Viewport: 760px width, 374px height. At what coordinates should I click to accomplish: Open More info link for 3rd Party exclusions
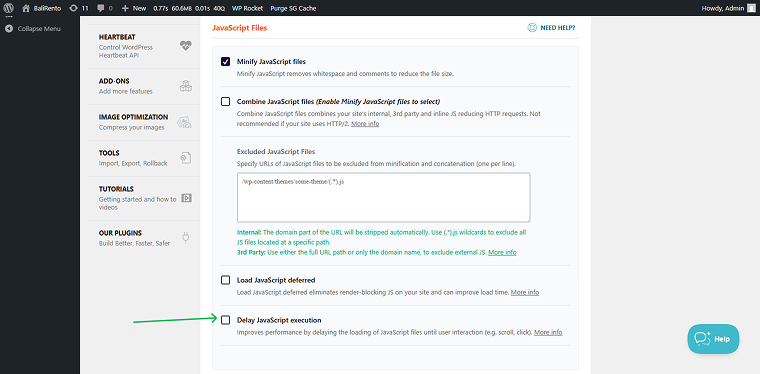[x=502, y=252]
